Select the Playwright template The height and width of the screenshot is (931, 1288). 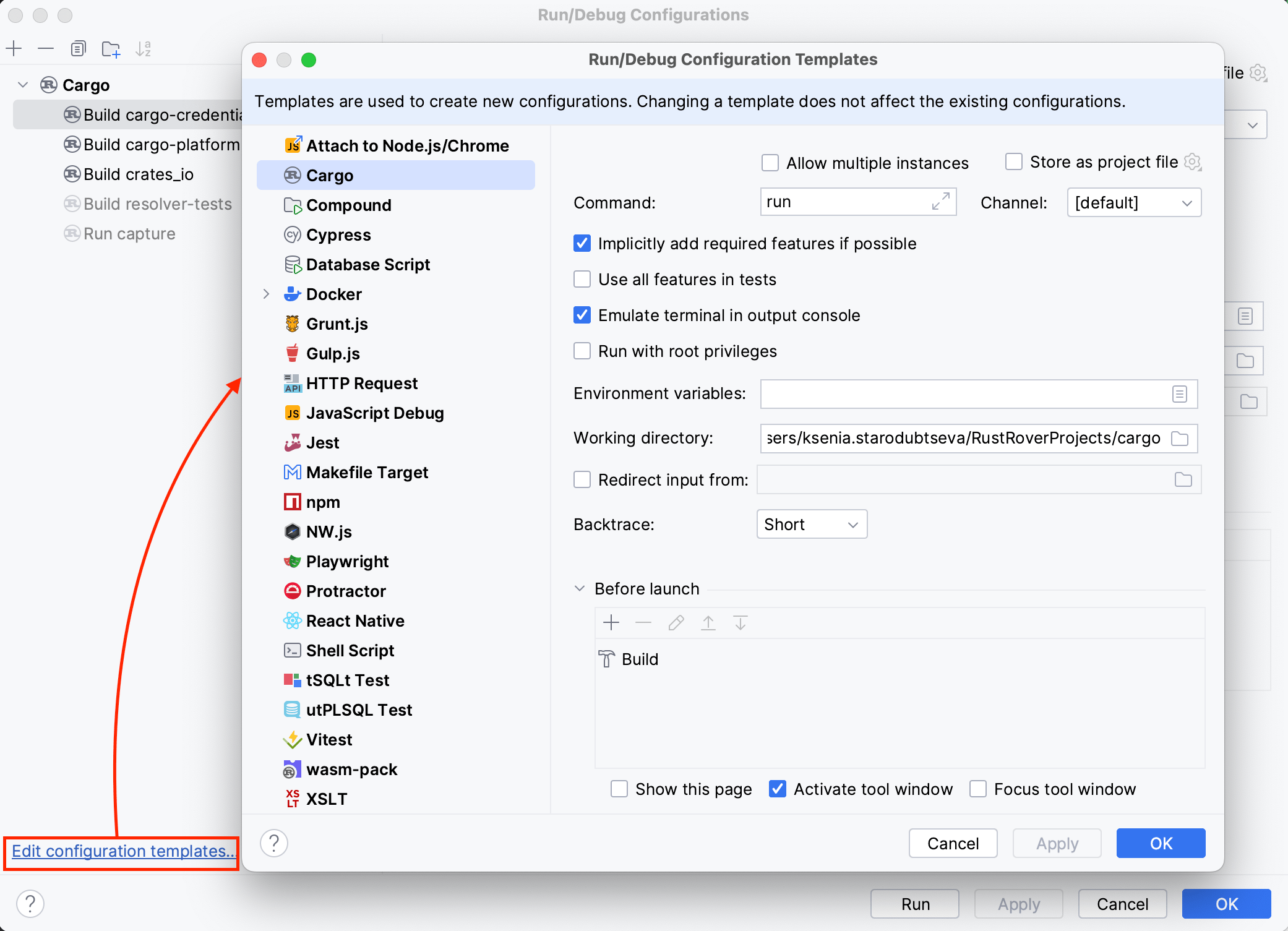tap(348, 561)
